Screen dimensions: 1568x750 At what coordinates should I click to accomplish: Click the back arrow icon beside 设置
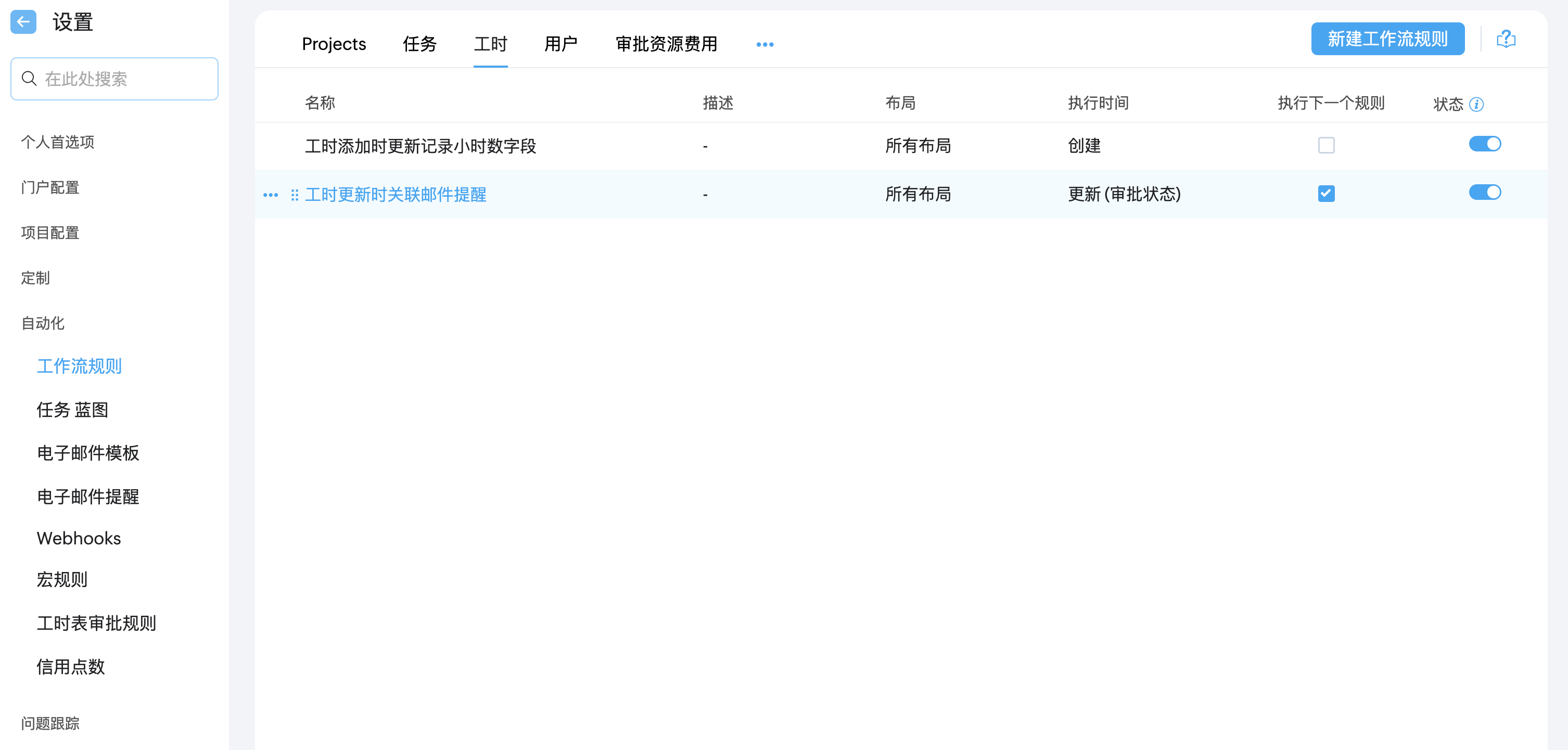click(x=23, y=22)
